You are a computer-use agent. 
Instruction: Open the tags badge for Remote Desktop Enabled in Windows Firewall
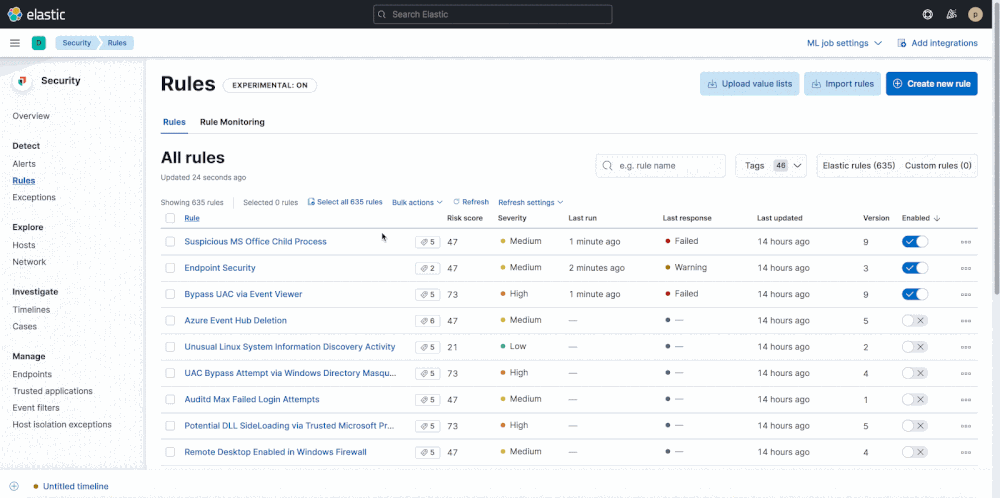pos(427,452)
